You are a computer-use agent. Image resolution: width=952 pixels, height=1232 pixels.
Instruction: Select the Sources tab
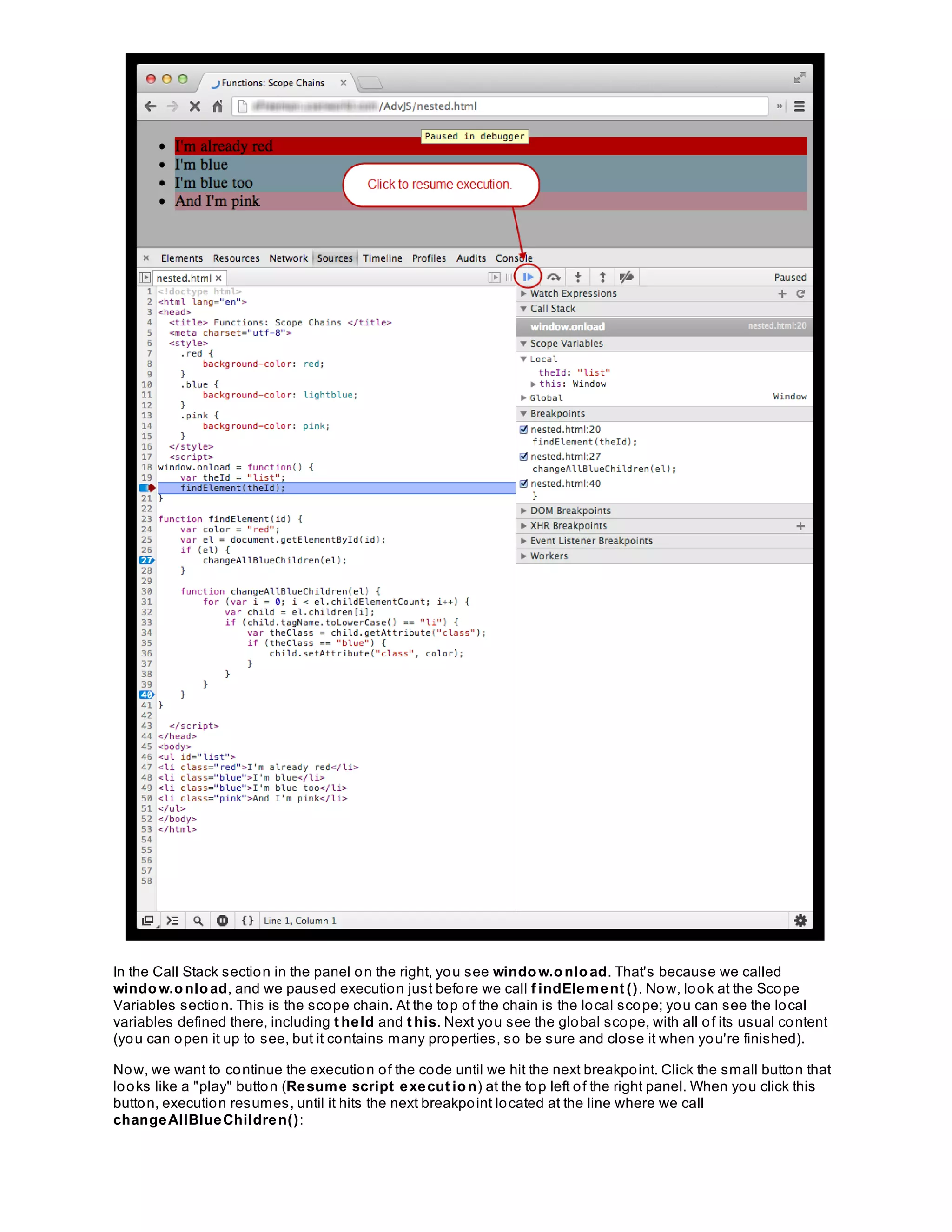click(335, 258)
